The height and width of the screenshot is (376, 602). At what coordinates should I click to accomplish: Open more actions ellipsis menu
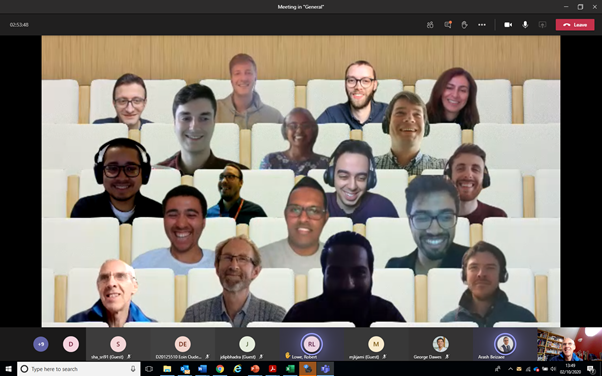(482, 25)
